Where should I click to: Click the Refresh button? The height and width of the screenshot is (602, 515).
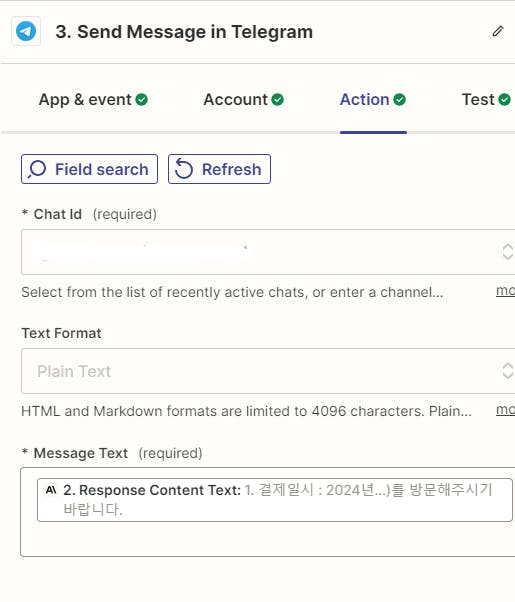click(x=219, y=169)
